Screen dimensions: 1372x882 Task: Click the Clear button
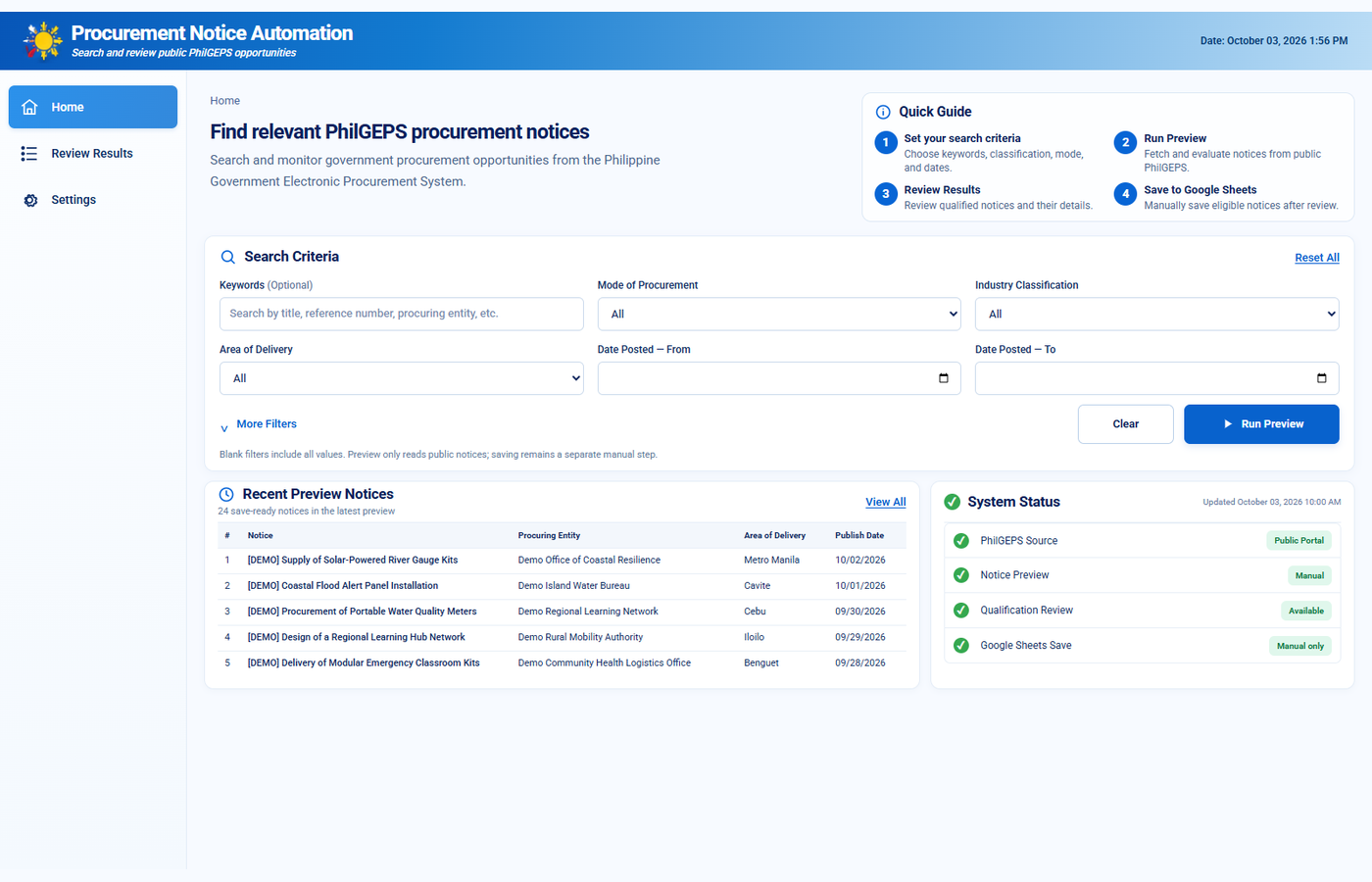click(1125, 424)
